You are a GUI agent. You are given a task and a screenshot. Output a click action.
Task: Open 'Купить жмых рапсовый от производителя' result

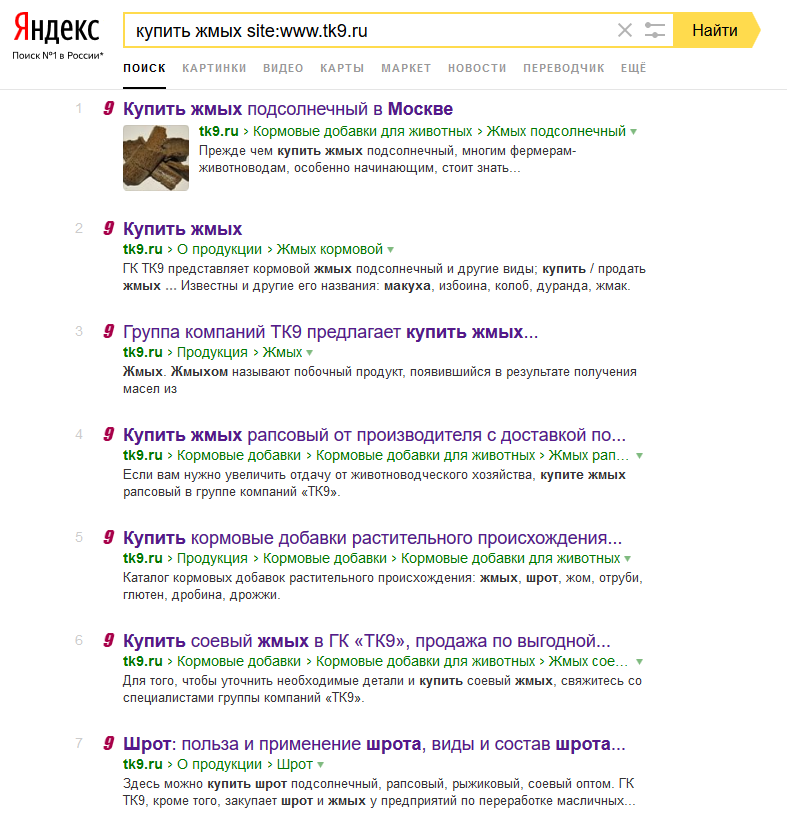coord(374,435)
